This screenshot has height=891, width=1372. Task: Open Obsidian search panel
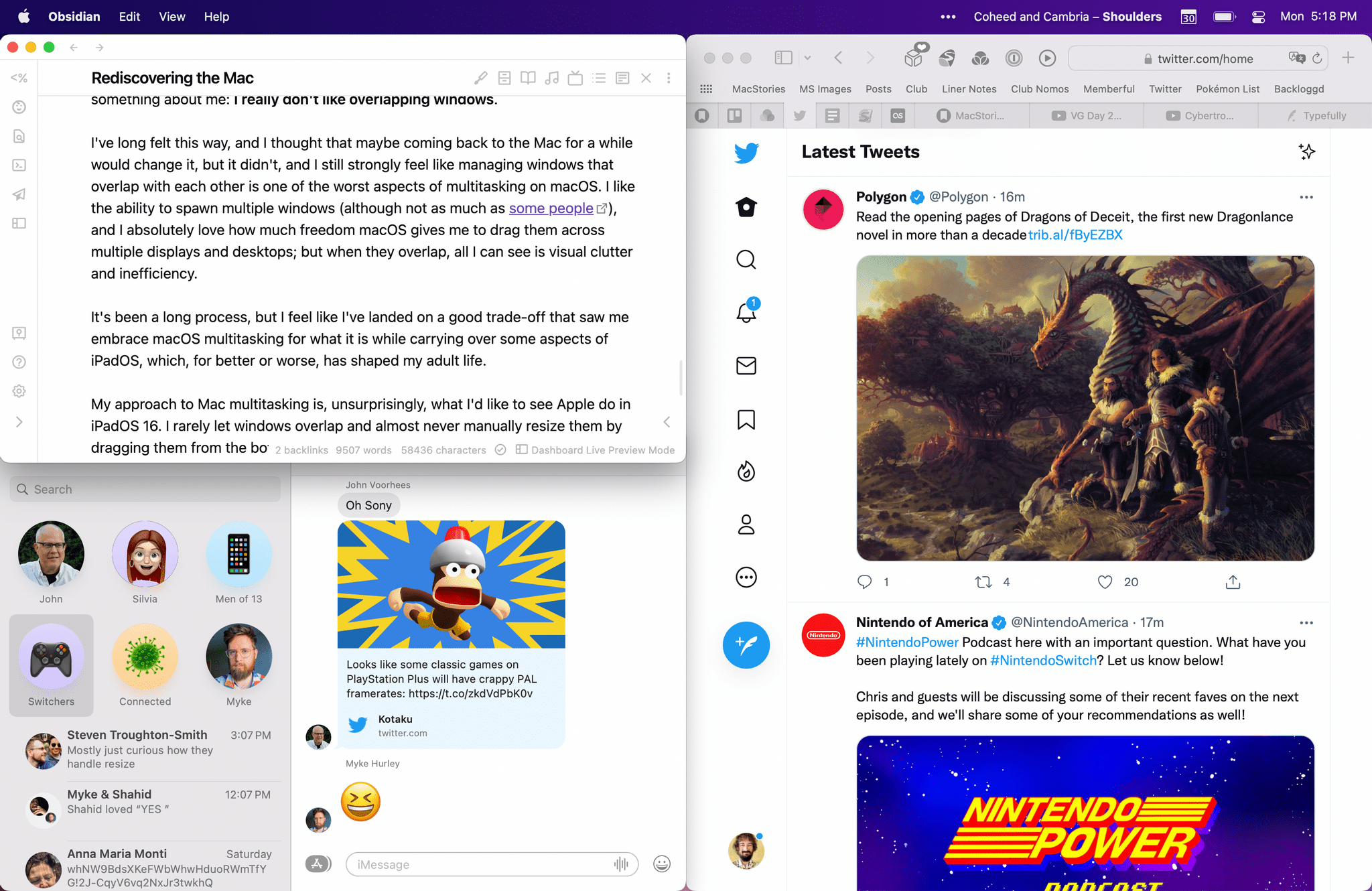20,136
